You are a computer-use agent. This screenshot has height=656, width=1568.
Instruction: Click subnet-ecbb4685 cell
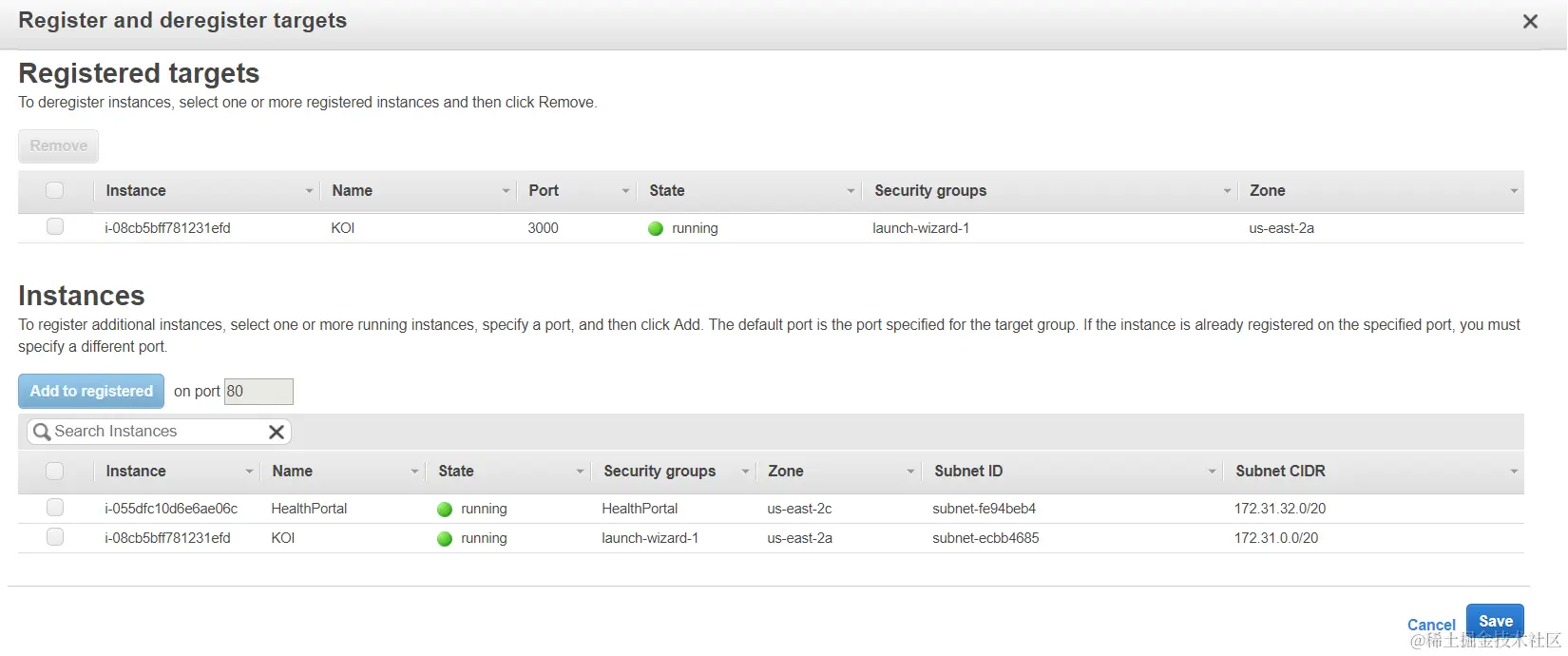[985, 538]
